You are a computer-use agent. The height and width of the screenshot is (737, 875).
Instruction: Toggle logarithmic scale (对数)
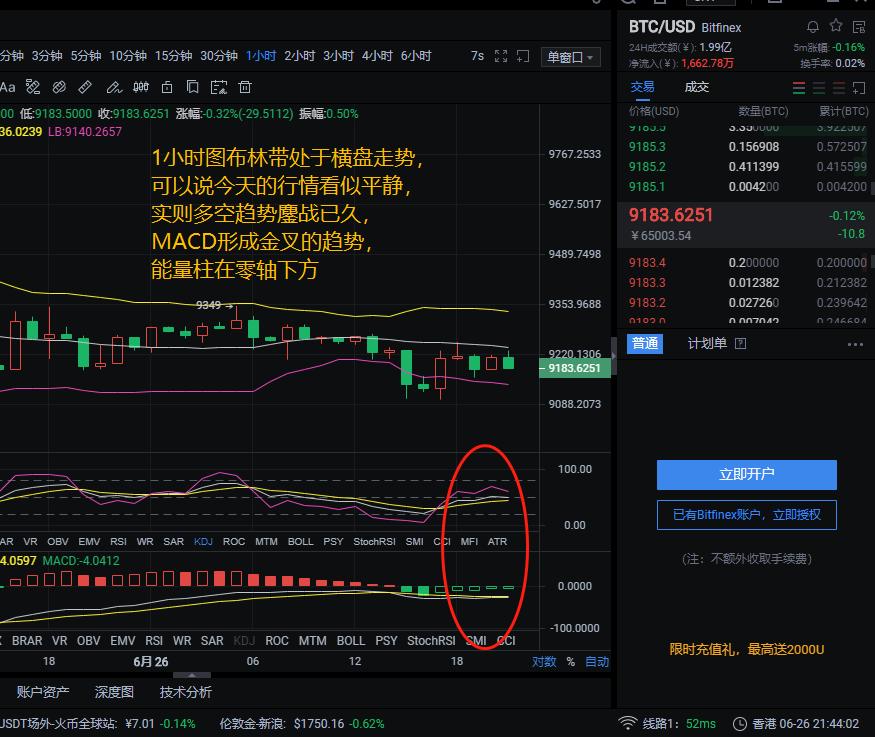[544, 662]
